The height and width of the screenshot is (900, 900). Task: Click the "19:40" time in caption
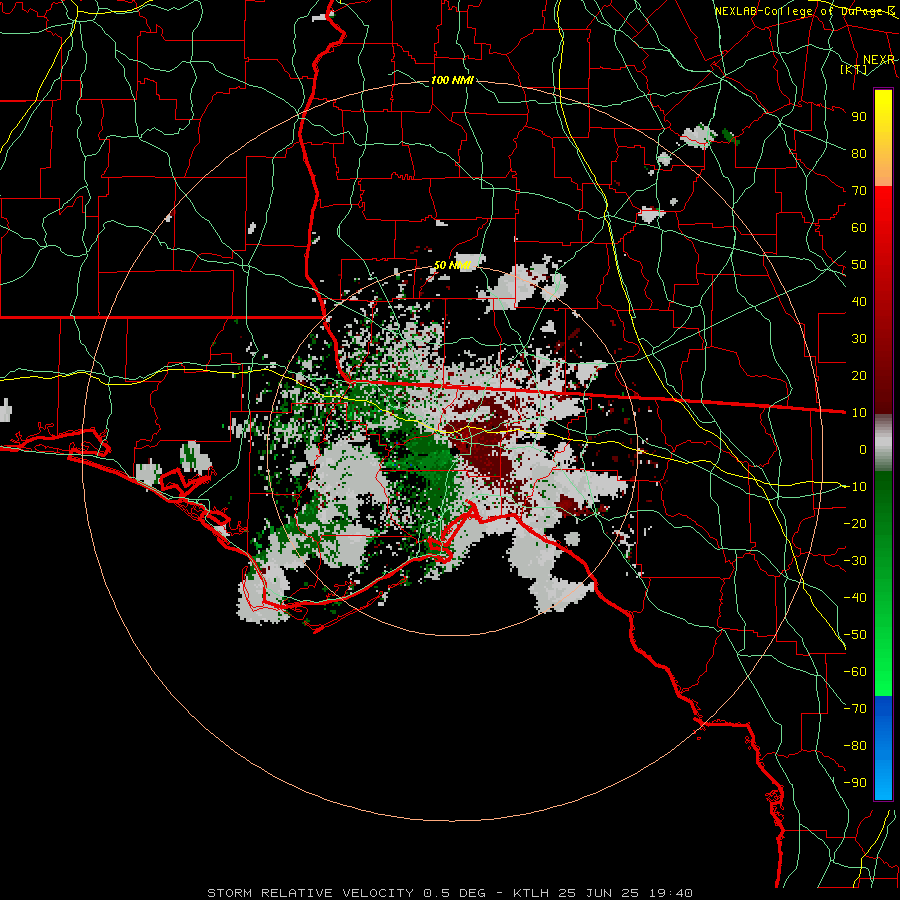tap(670, 893)
